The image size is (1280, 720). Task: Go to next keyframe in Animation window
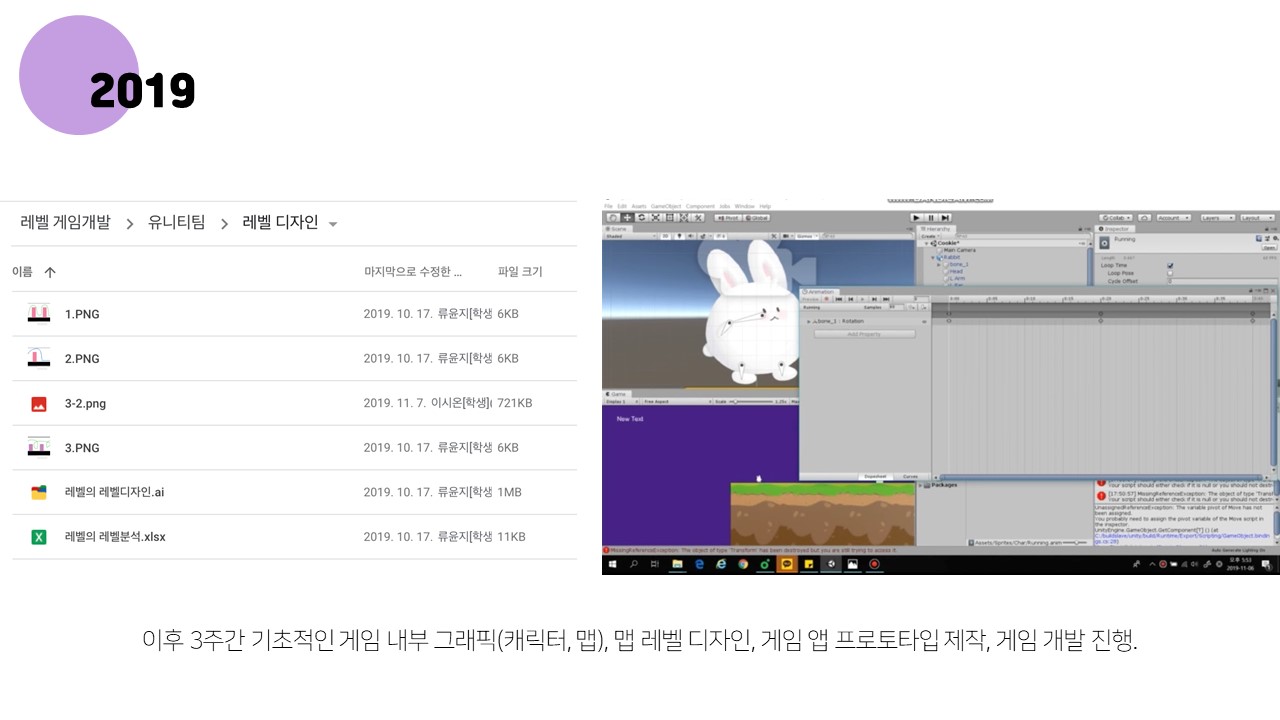[874, 299]
